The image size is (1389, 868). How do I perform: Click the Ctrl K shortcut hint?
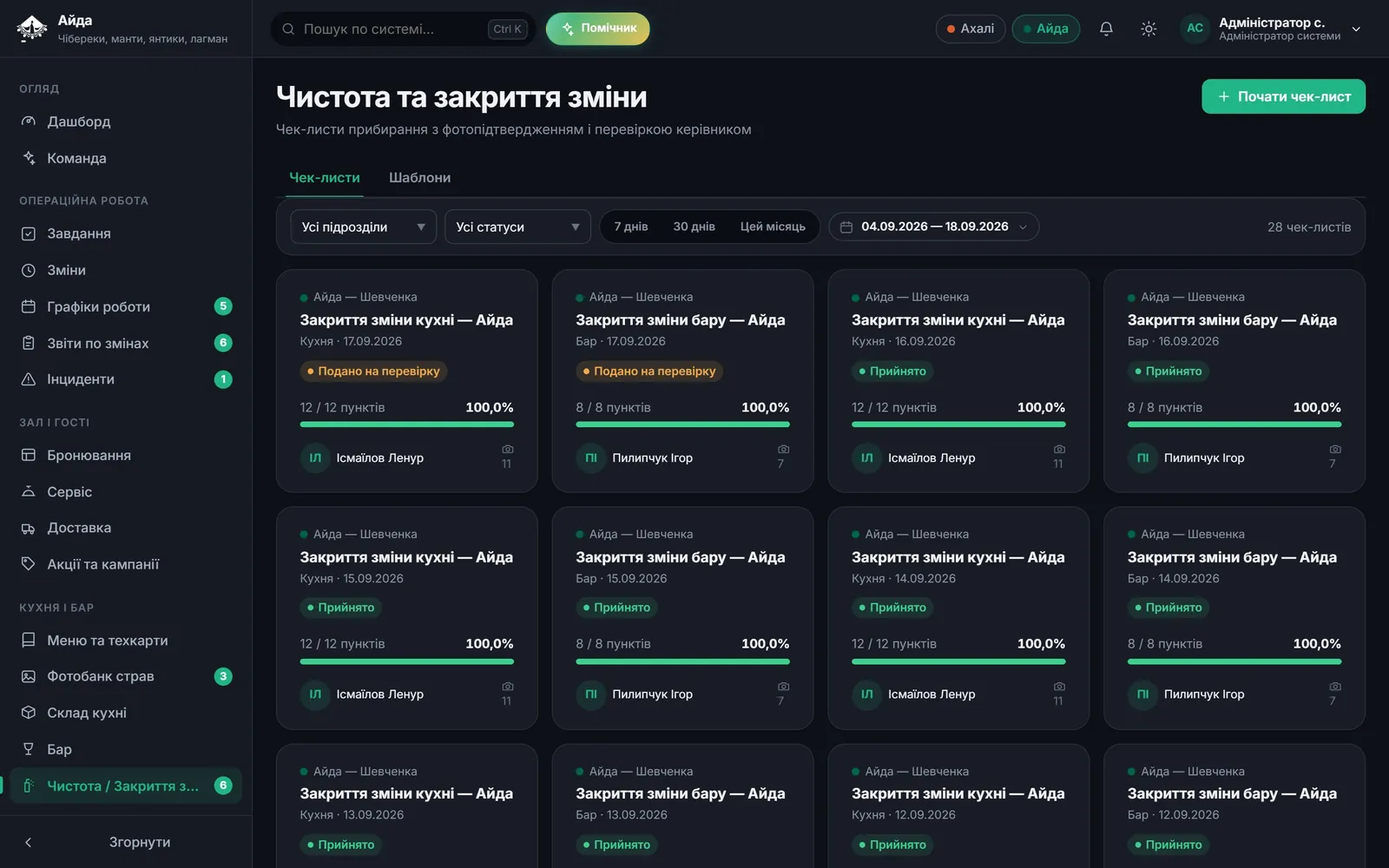(x=508, y=29)
